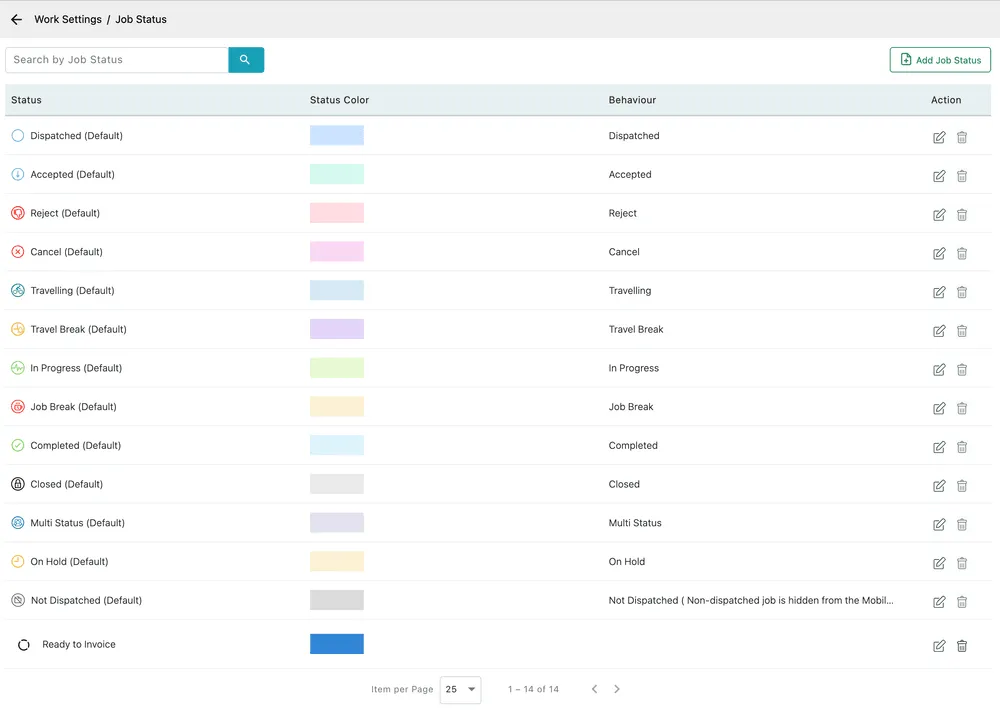Image resolution: width=1000 pixels, height=710 pixels.
Task: Select the Ready to Invoice row name
Action: coord(79,644)
